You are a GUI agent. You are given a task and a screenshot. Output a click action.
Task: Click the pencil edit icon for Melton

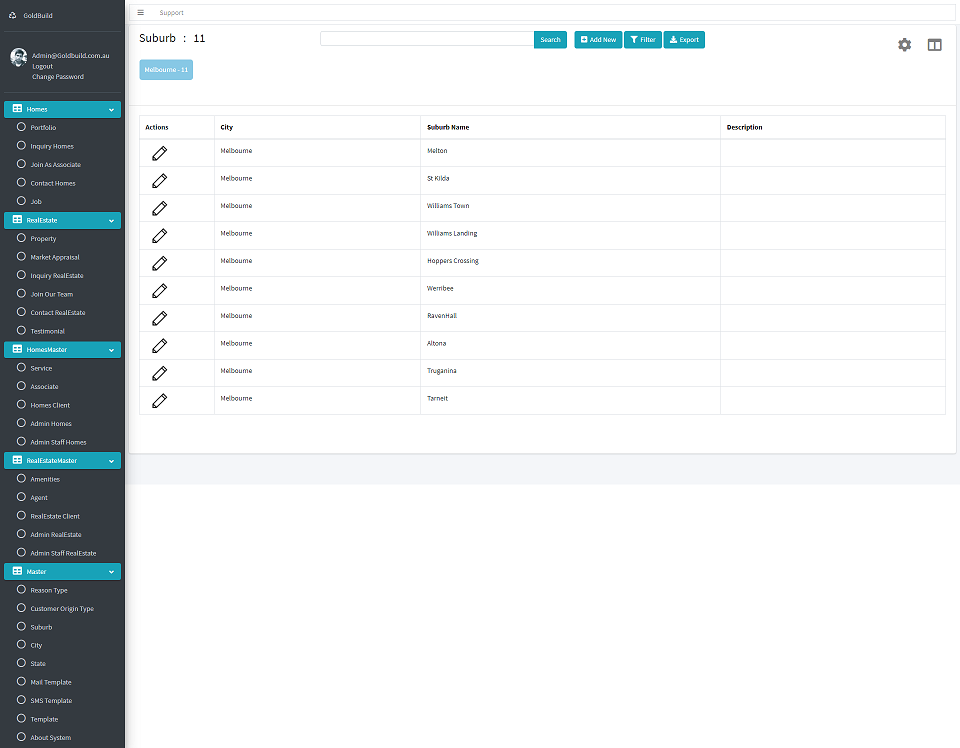(x=159, y=153)
